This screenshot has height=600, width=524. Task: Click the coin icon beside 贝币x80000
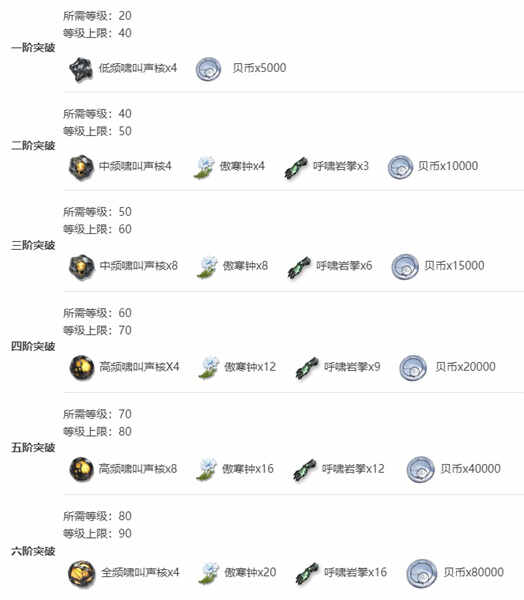[x=422, y=573]
